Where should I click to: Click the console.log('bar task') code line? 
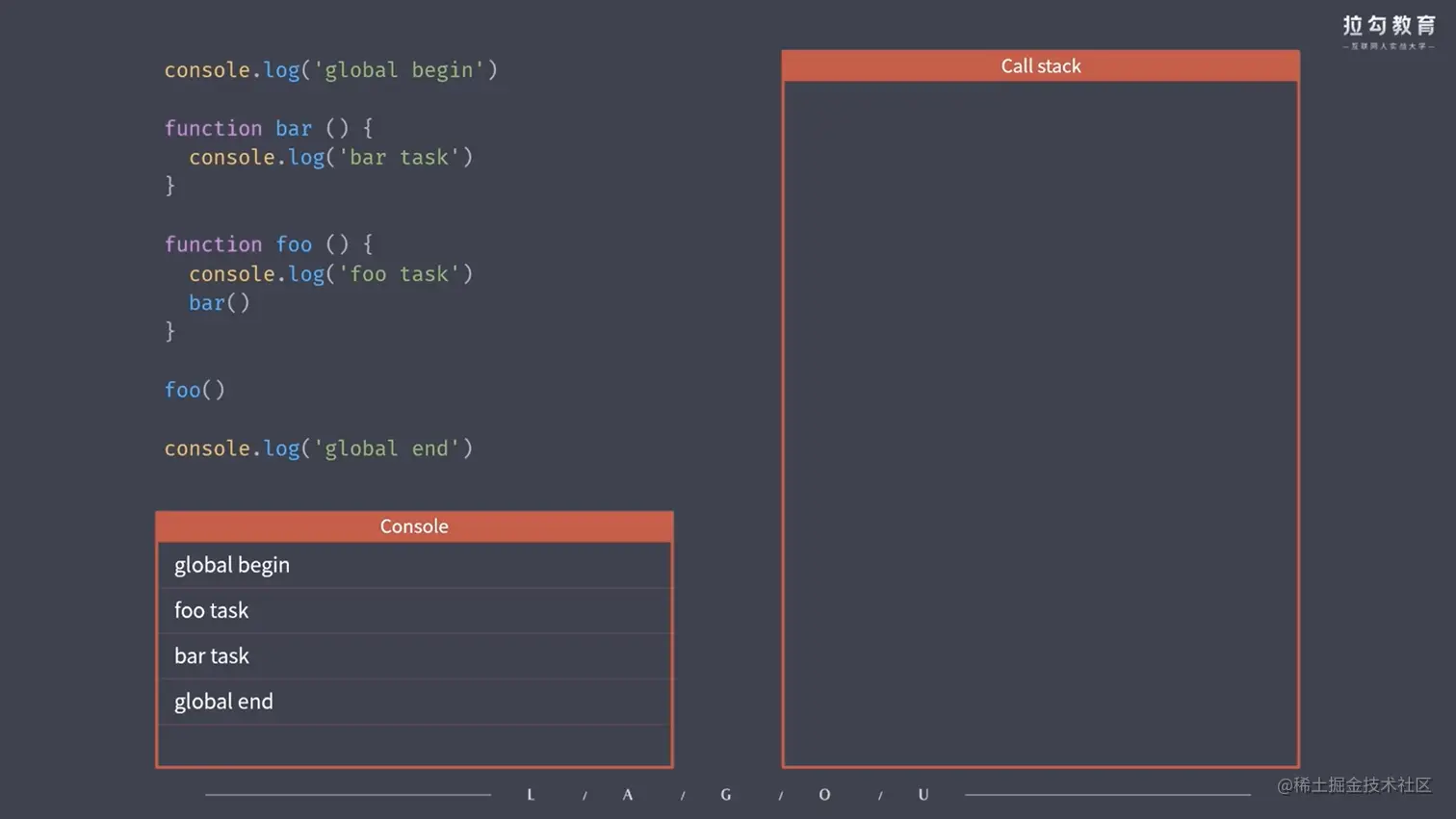(x=330, y=157)
